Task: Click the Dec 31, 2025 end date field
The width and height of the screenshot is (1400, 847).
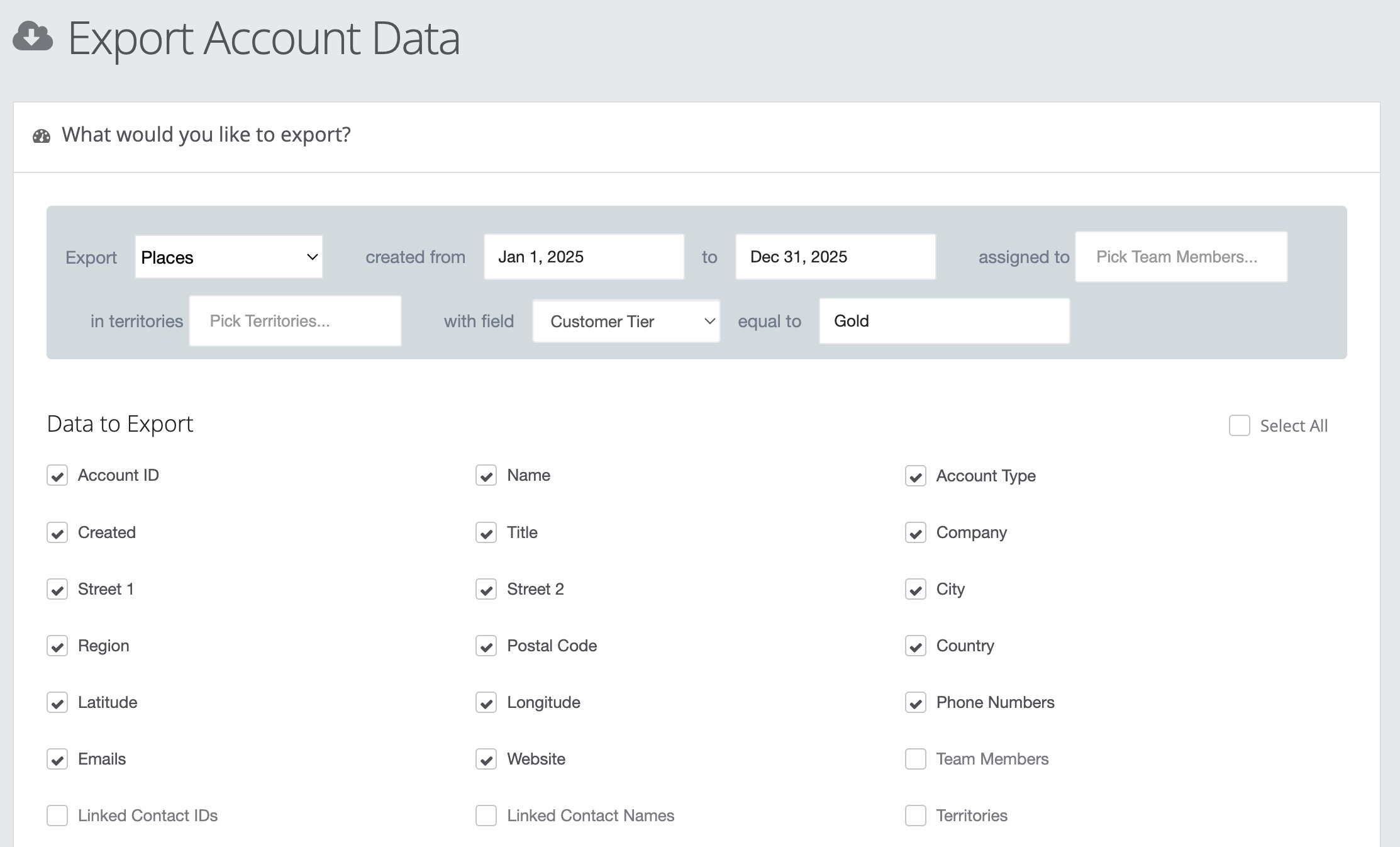Action: tap(836, 257)
